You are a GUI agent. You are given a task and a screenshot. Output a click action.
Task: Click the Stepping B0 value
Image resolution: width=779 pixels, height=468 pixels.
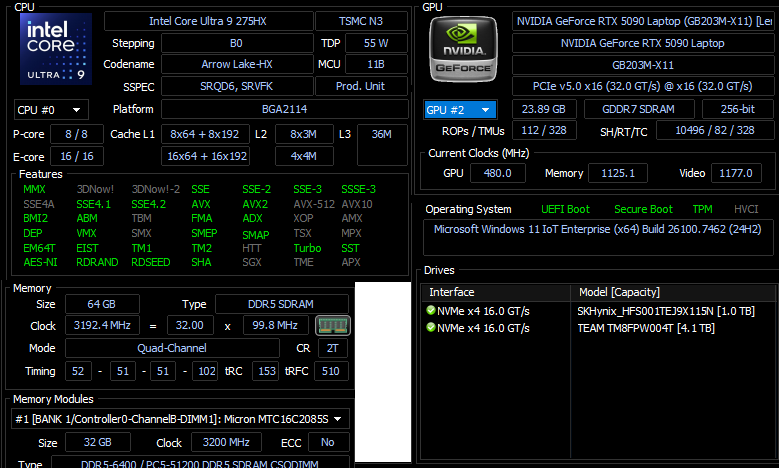point(237,43)
